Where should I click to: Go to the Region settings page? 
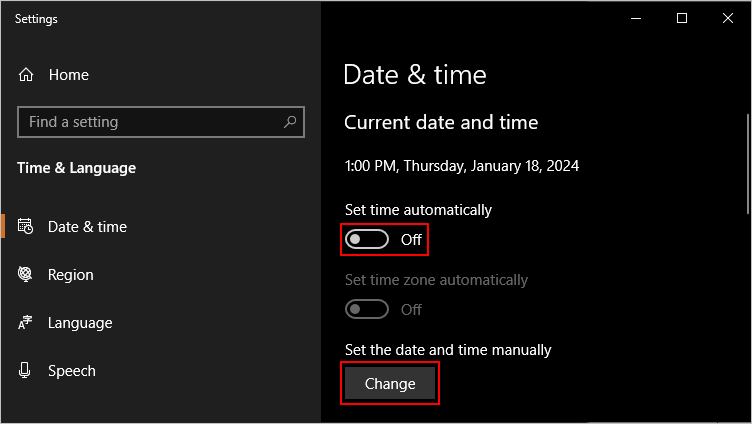click(70, 275)
